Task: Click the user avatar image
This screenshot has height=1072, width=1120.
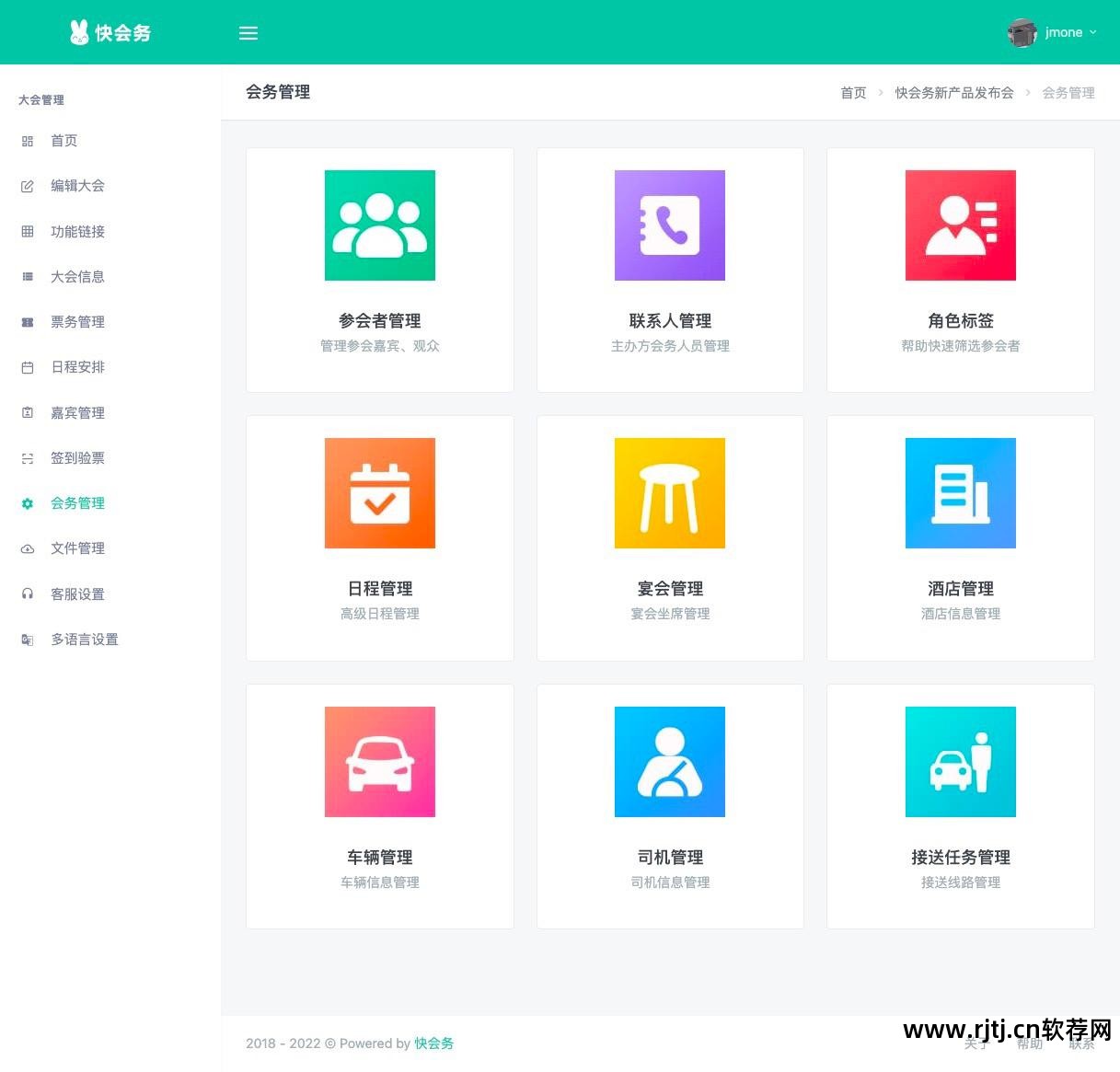Action: point(1021,31)
